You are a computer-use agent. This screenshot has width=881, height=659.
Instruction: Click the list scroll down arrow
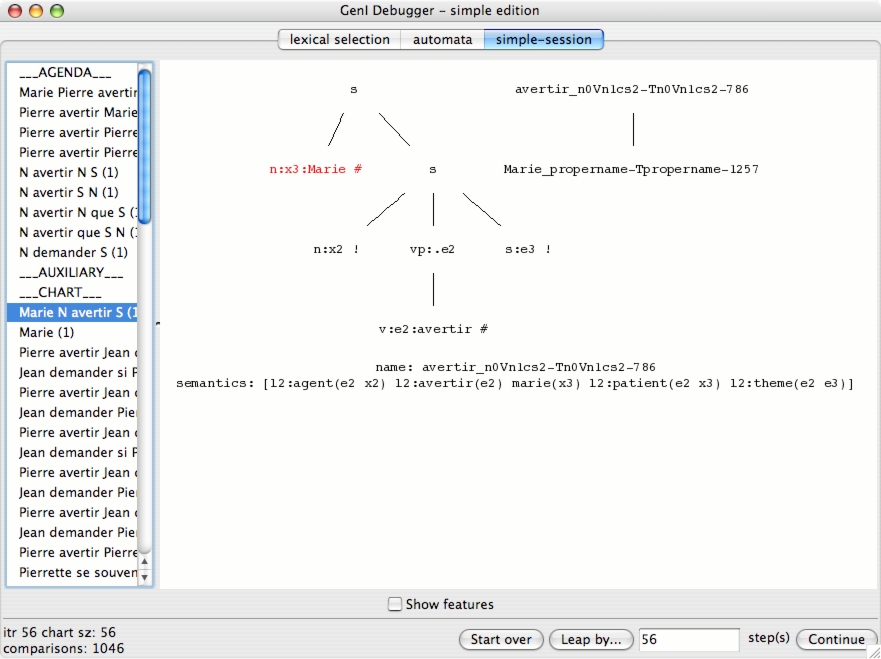coord(144,577)
